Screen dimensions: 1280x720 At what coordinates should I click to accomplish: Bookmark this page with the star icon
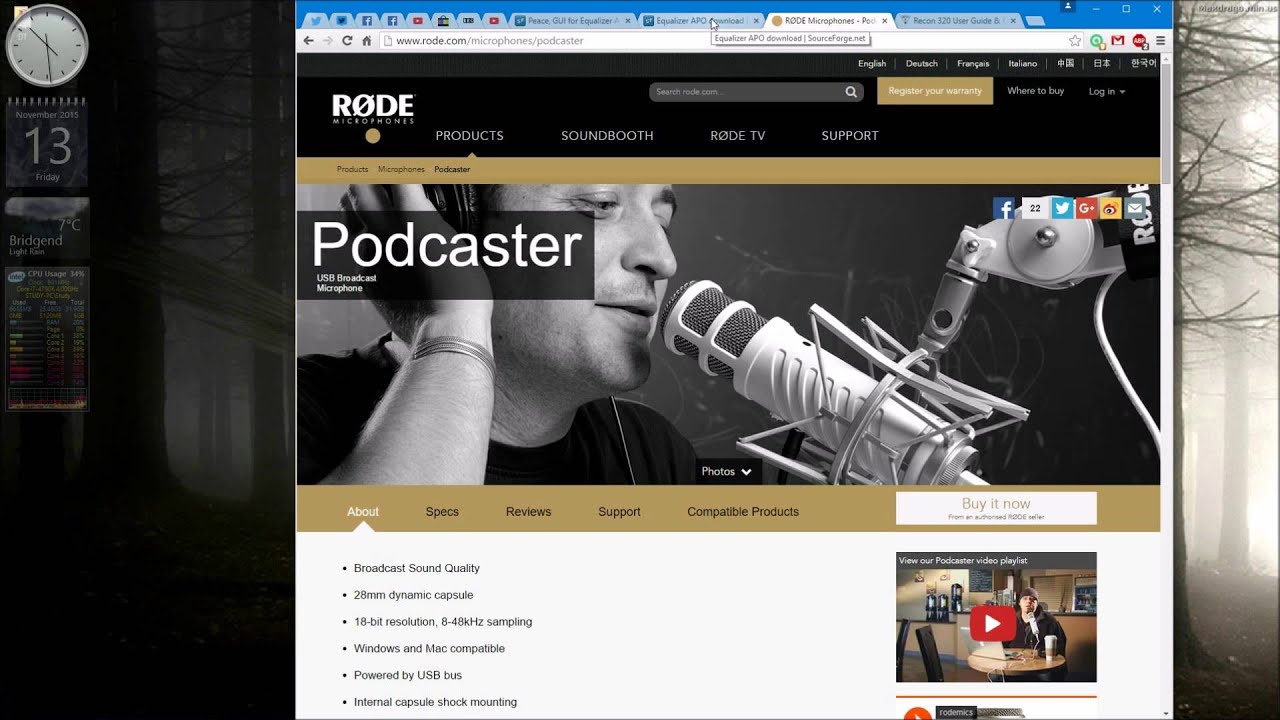point(1075,41)
